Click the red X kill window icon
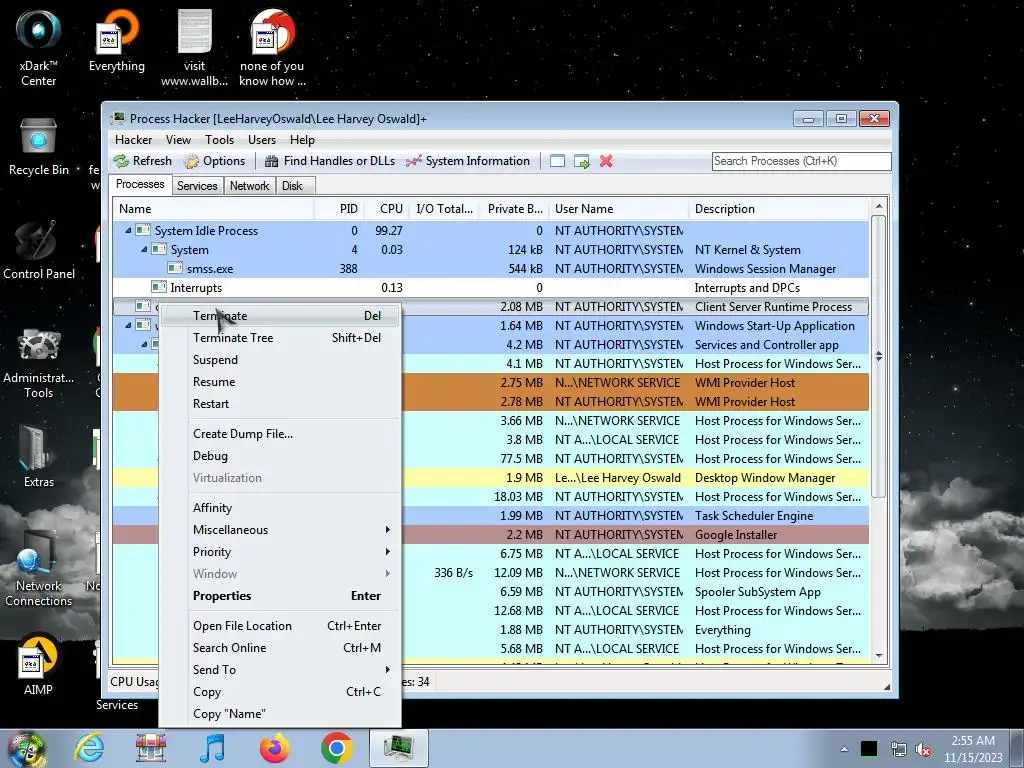The width and height of the screenshot is (1024, 768). click(606, 161)
